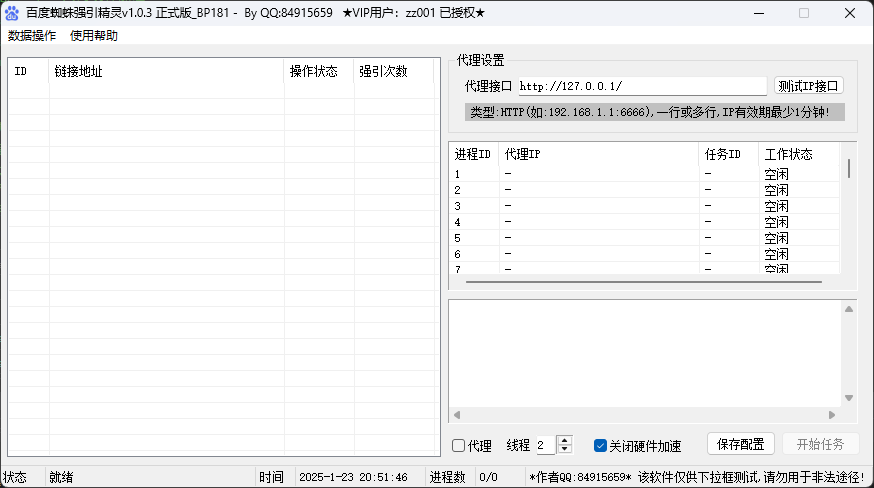Select process row 3 in the table
874x488 pixels.
644,206
